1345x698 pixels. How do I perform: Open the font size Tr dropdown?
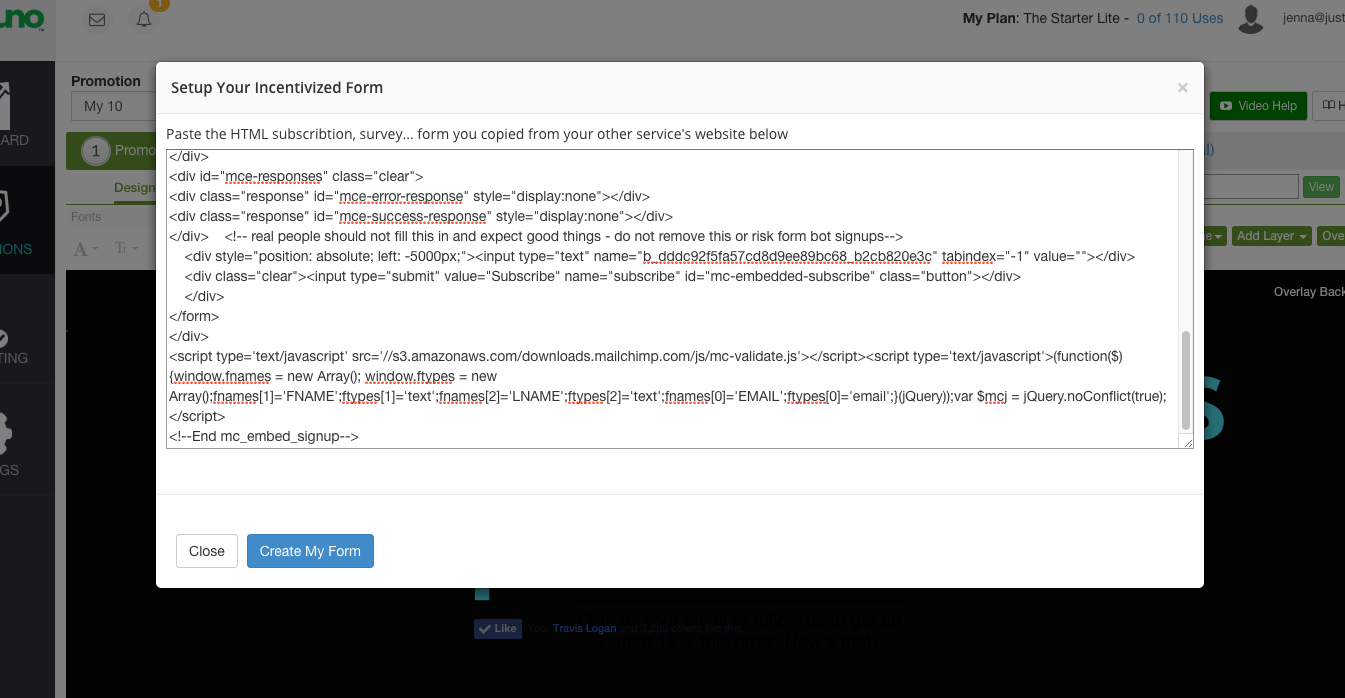pyautogui.click(x=126, y=248)
